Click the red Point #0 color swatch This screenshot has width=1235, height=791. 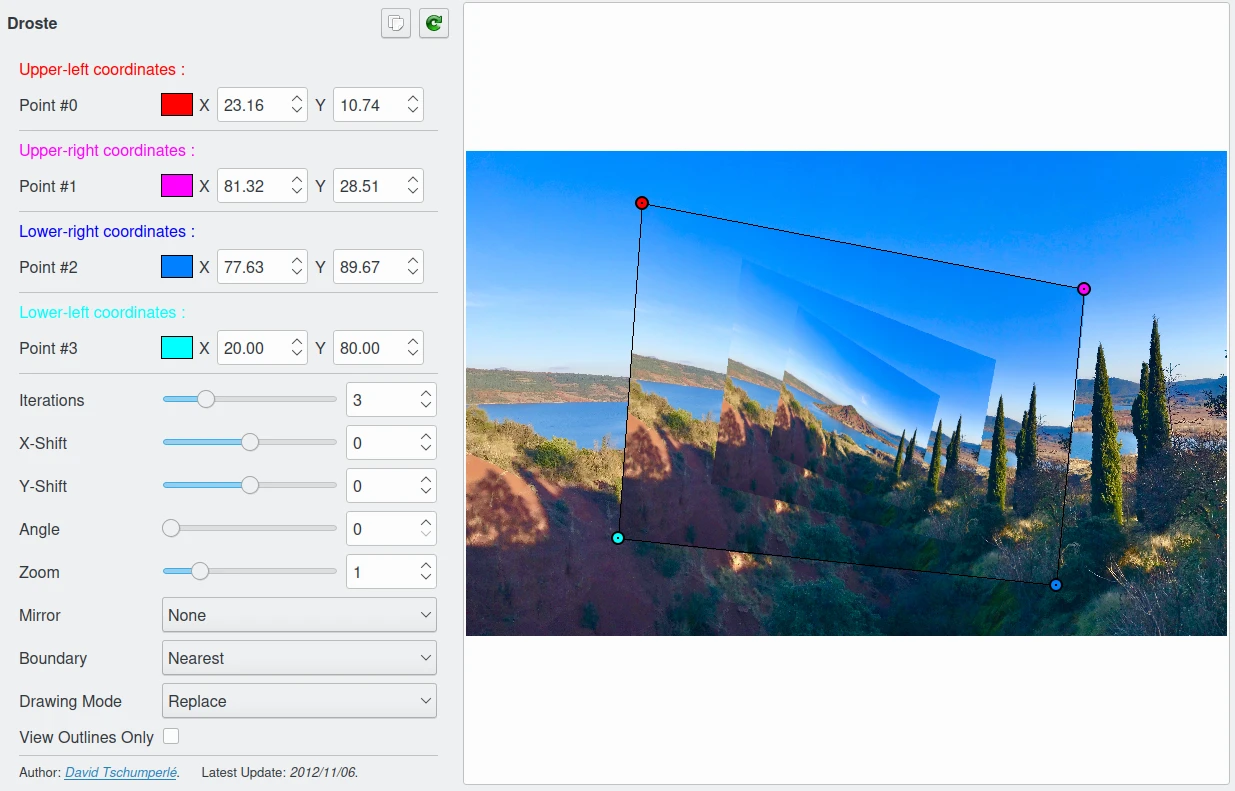(x=177, y=105)
